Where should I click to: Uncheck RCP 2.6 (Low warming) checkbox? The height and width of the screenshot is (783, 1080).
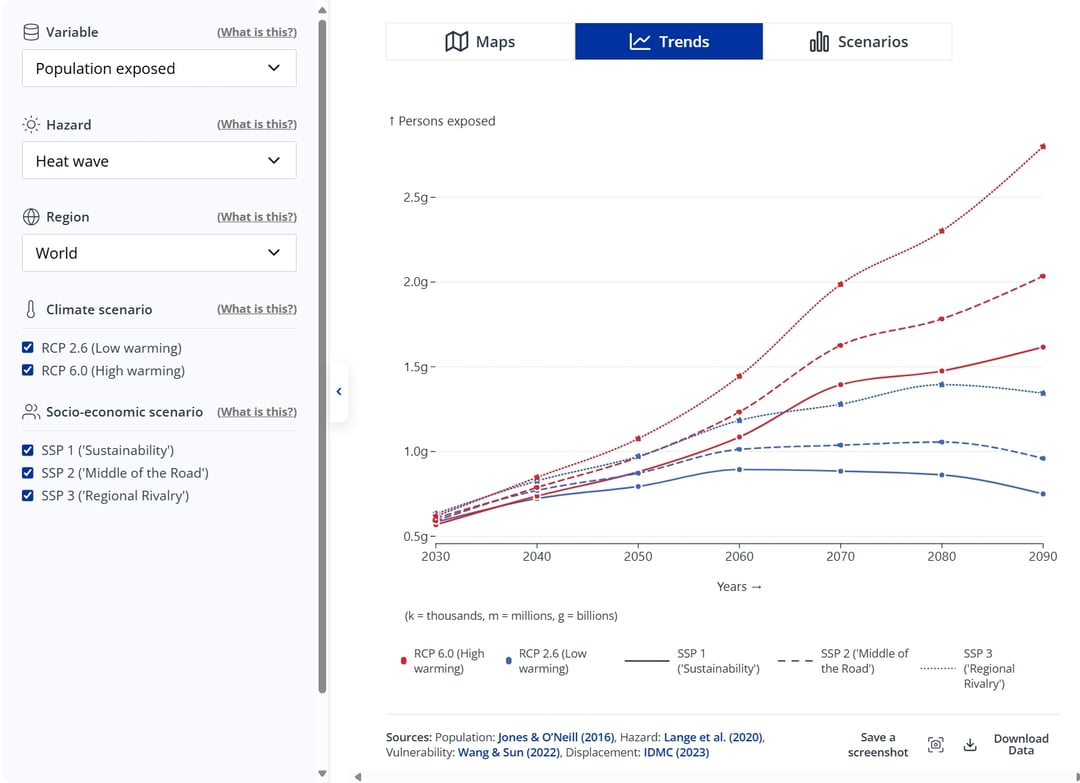[28, 348]
